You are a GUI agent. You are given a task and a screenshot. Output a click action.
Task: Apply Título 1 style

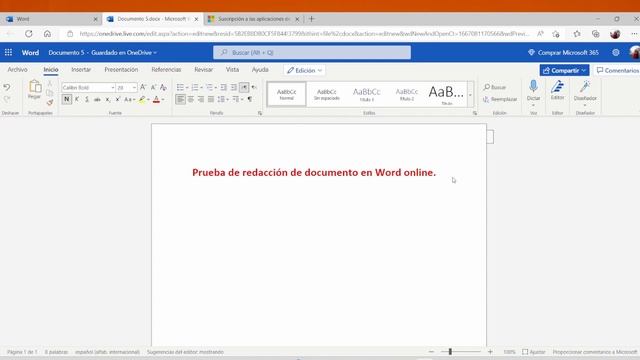pos(367,94)
